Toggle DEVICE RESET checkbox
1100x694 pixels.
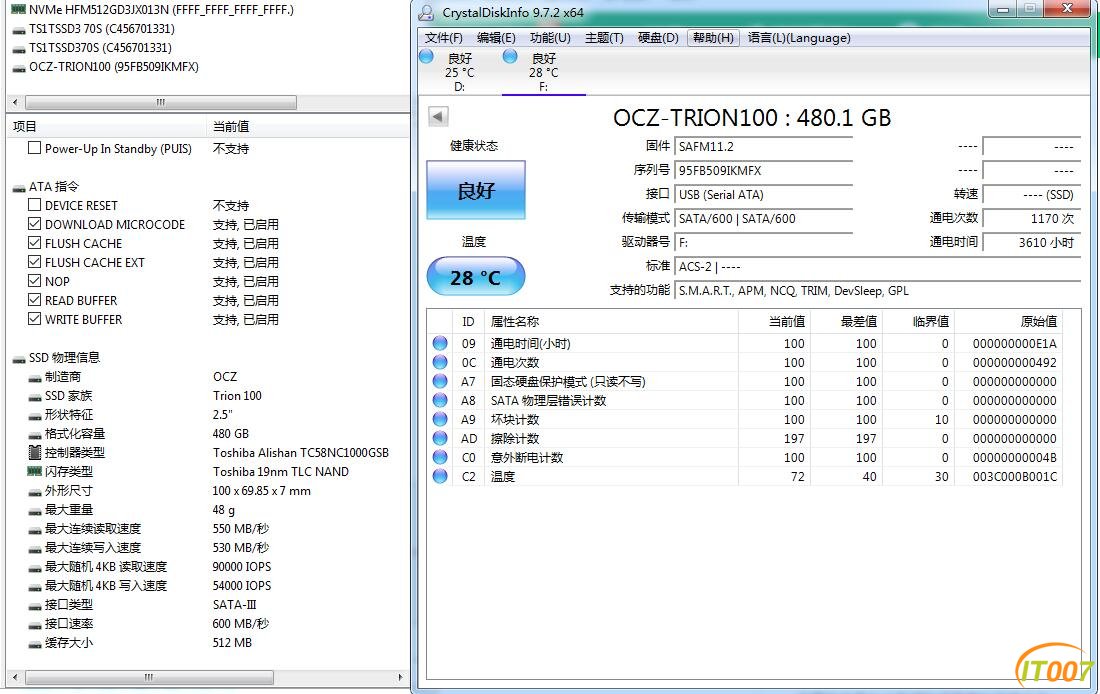click(x=34, y=205)
